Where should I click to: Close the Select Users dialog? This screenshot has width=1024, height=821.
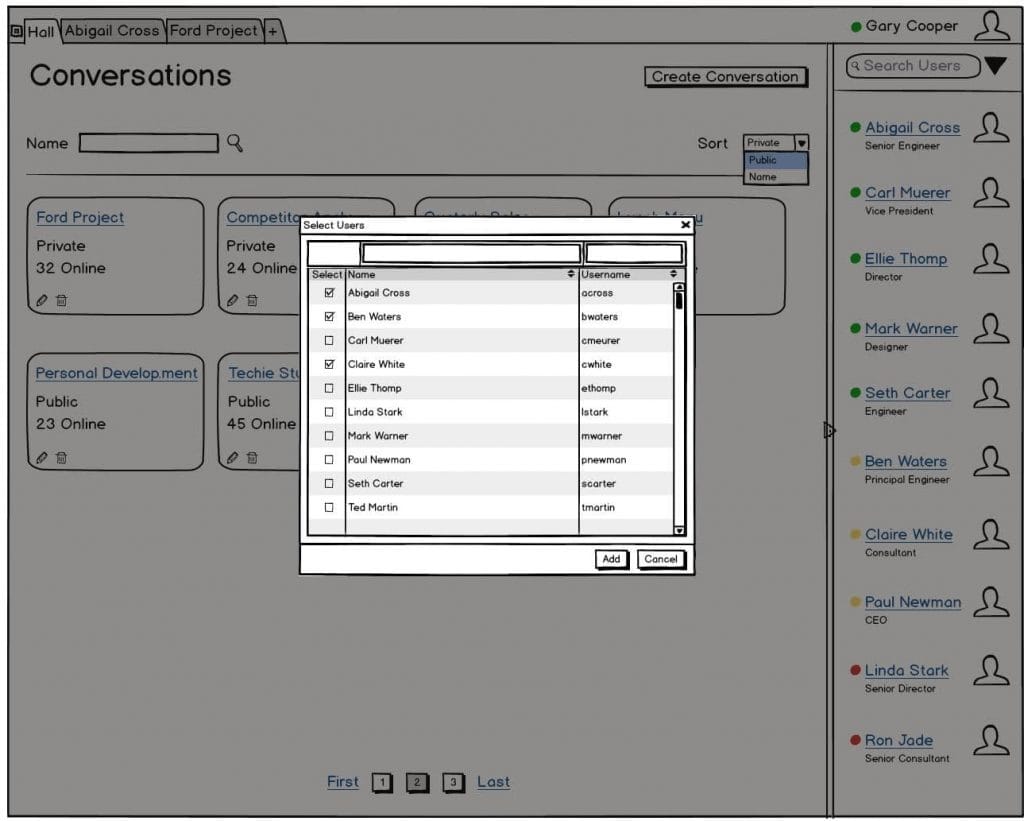pos(685,225)
